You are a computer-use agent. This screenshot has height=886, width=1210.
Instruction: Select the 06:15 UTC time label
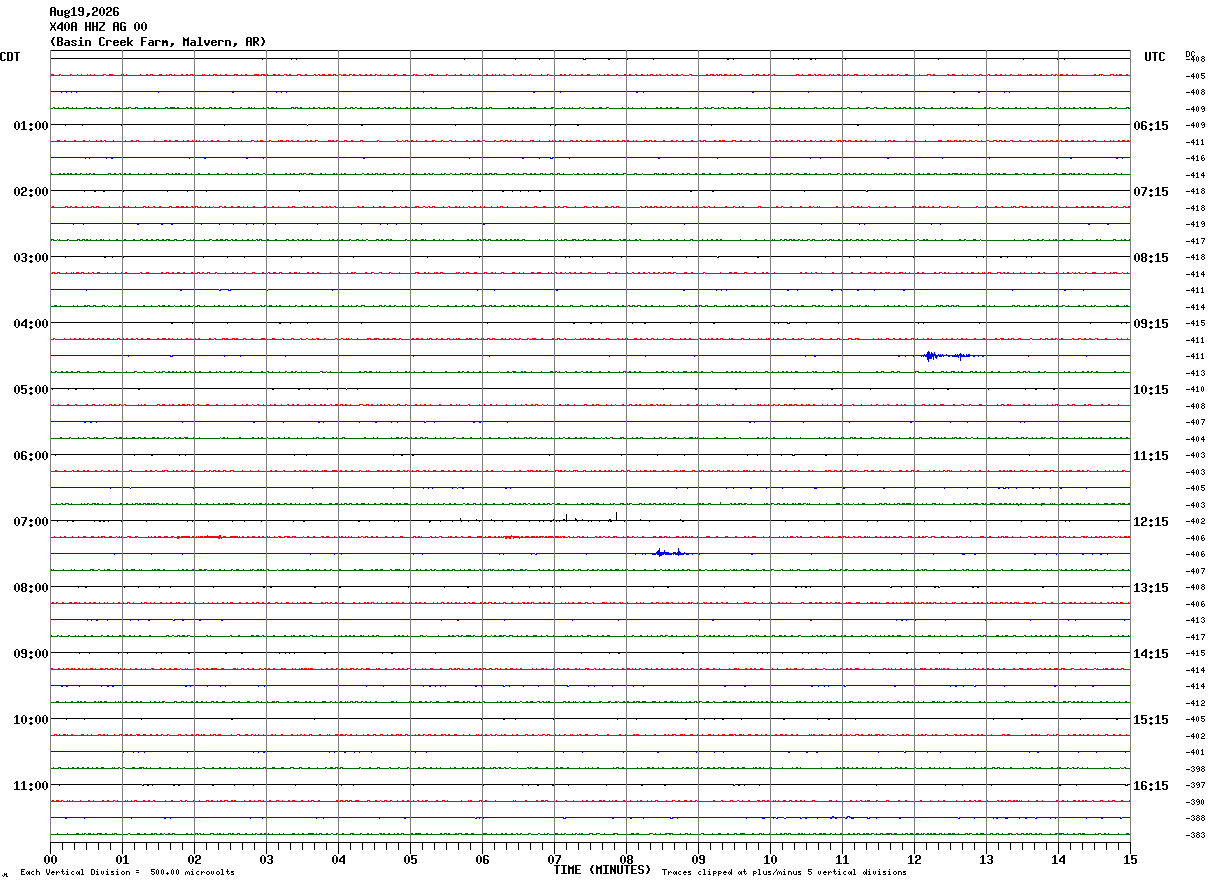coord(1151,126)
